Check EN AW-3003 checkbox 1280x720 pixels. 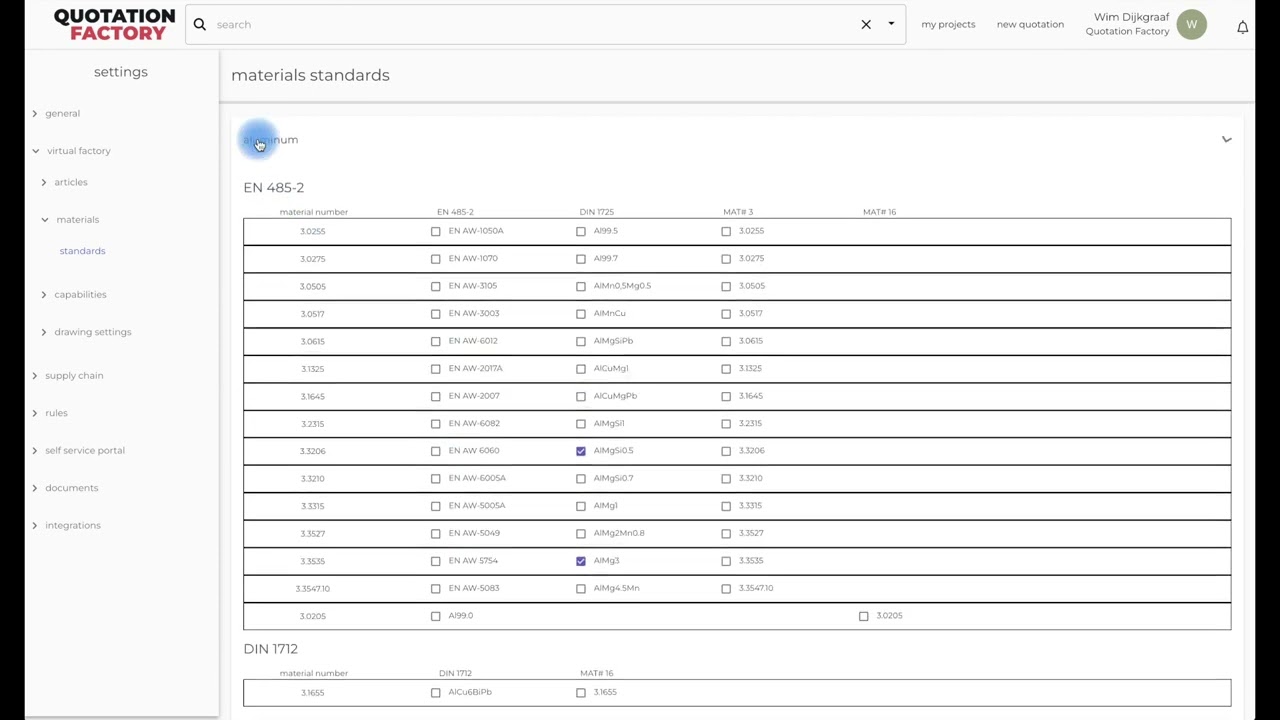click(x=436, y=314)
